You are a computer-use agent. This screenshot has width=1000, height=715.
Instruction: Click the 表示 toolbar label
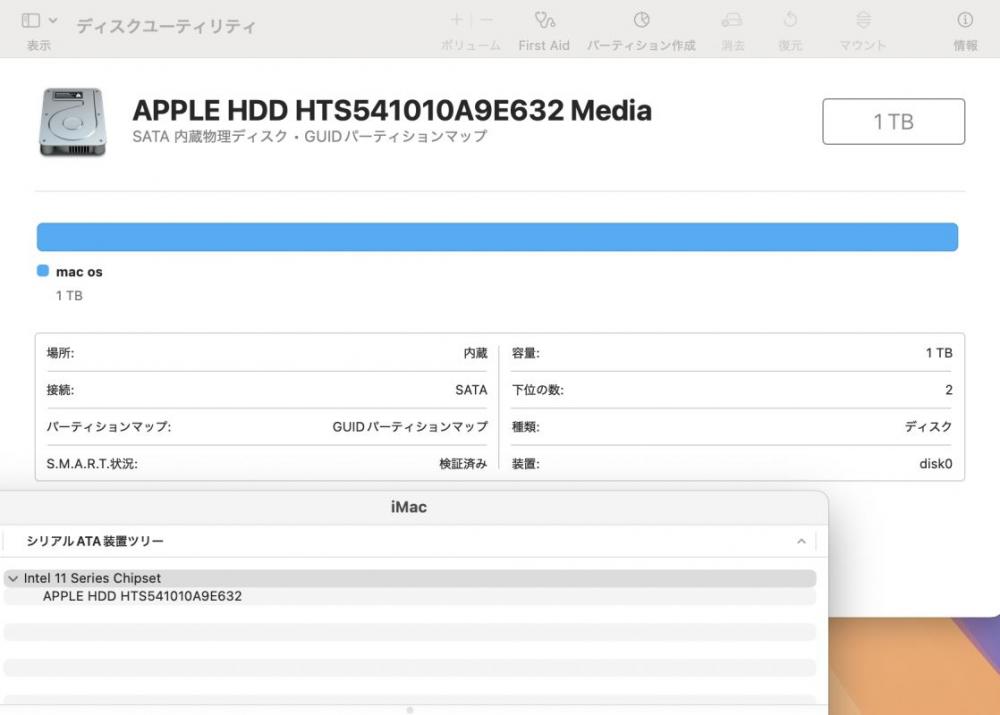[x=38, y=45]
